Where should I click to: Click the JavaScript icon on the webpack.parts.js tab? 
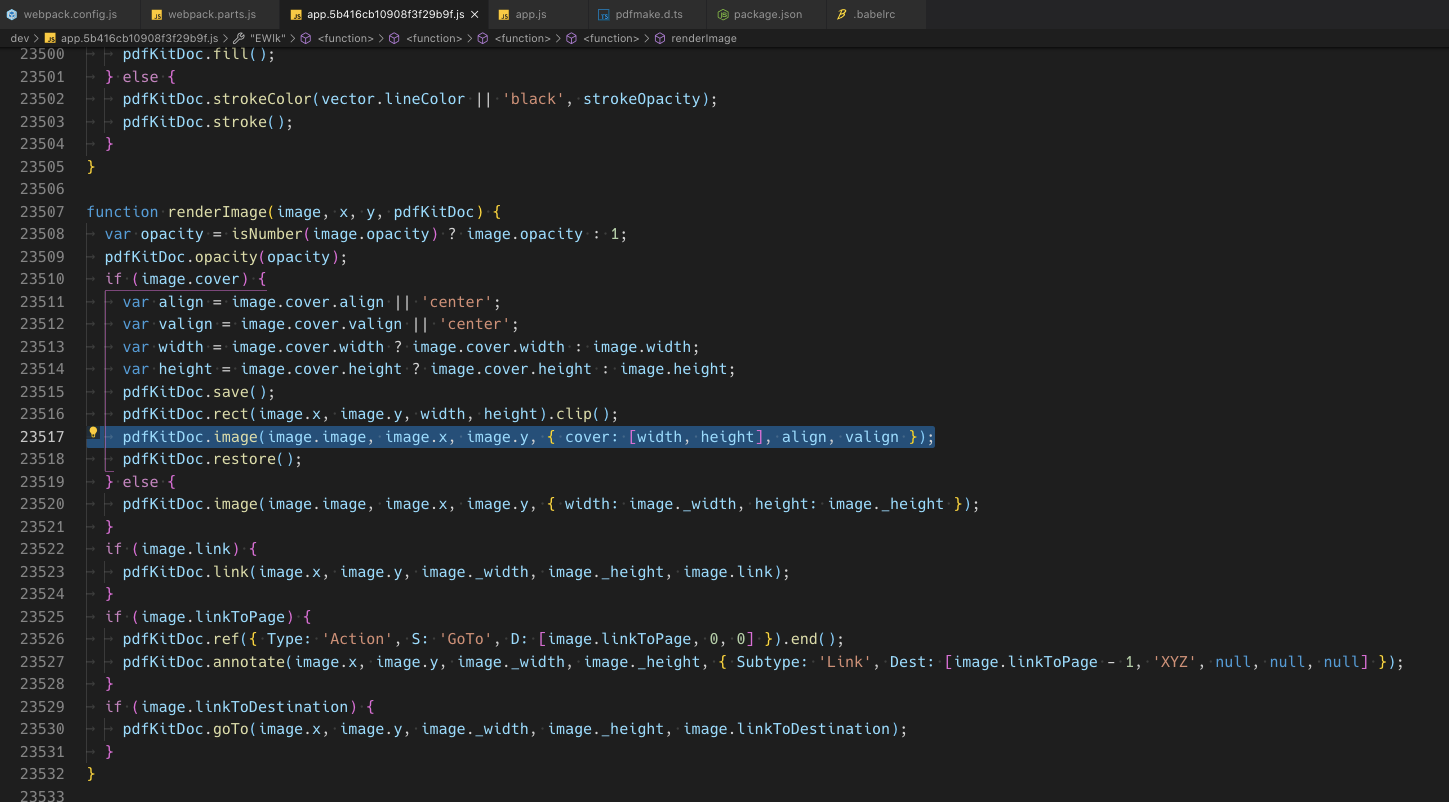157,14
